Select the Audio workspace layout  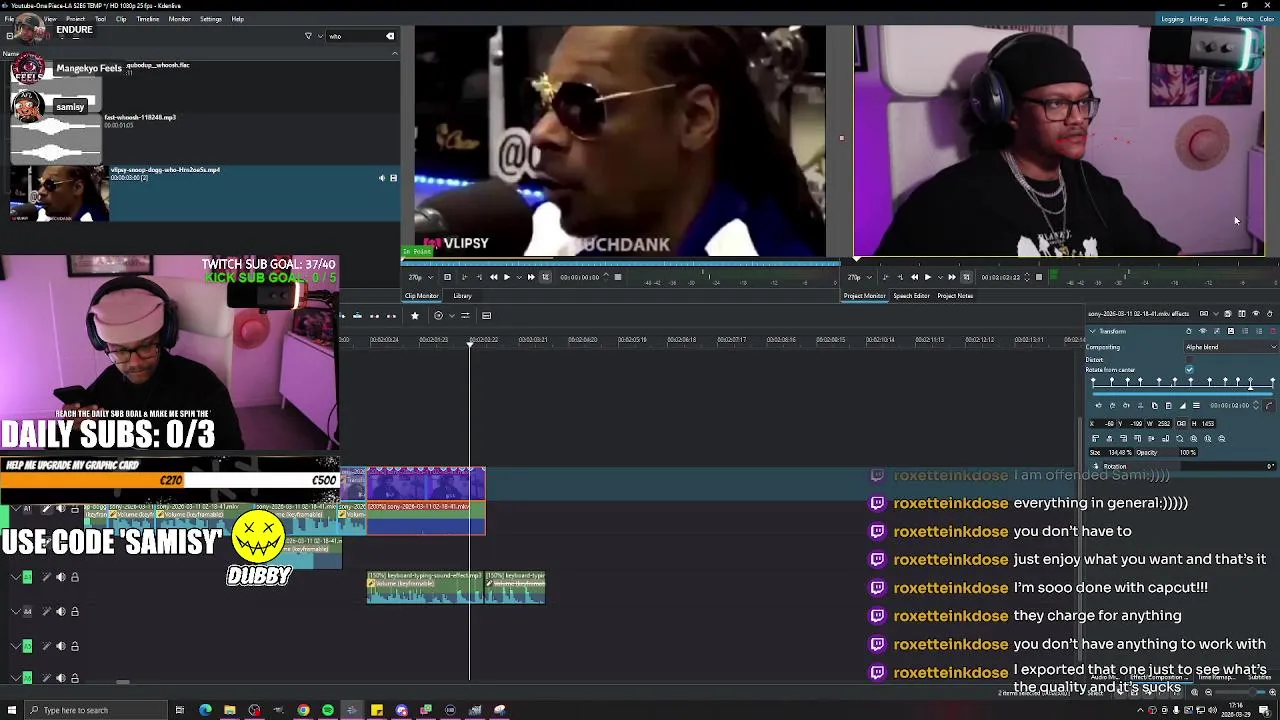pos(1222,19)
